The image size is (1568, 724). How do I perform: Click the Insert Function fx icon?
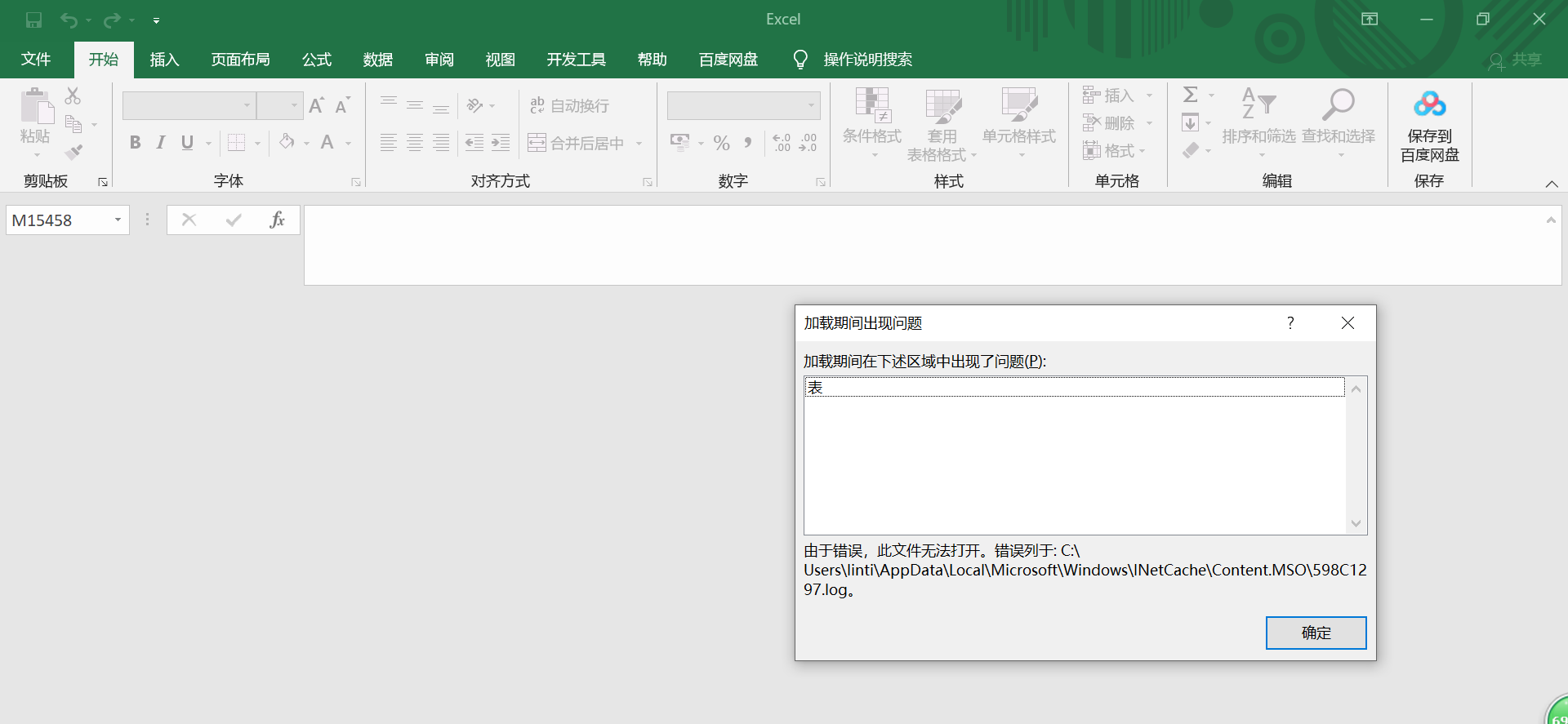(277, 220)
